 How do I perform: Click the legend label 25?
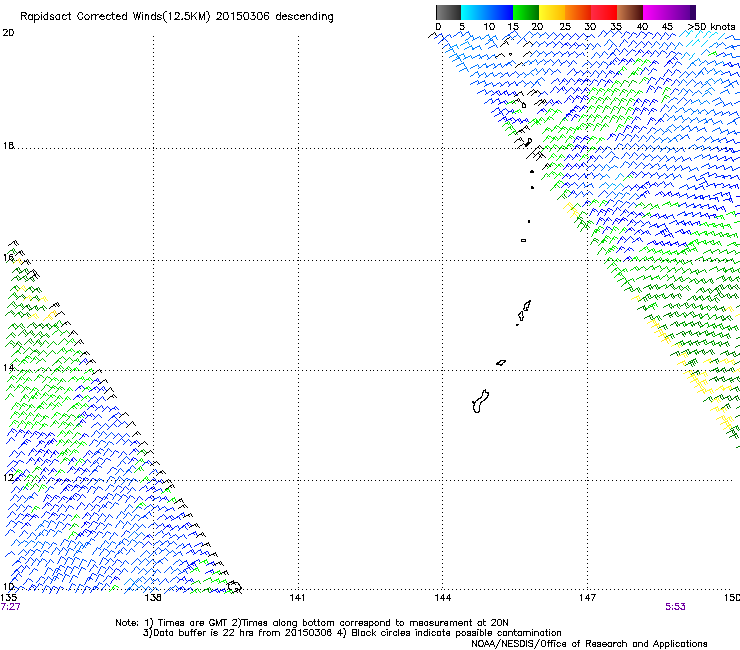565,27
